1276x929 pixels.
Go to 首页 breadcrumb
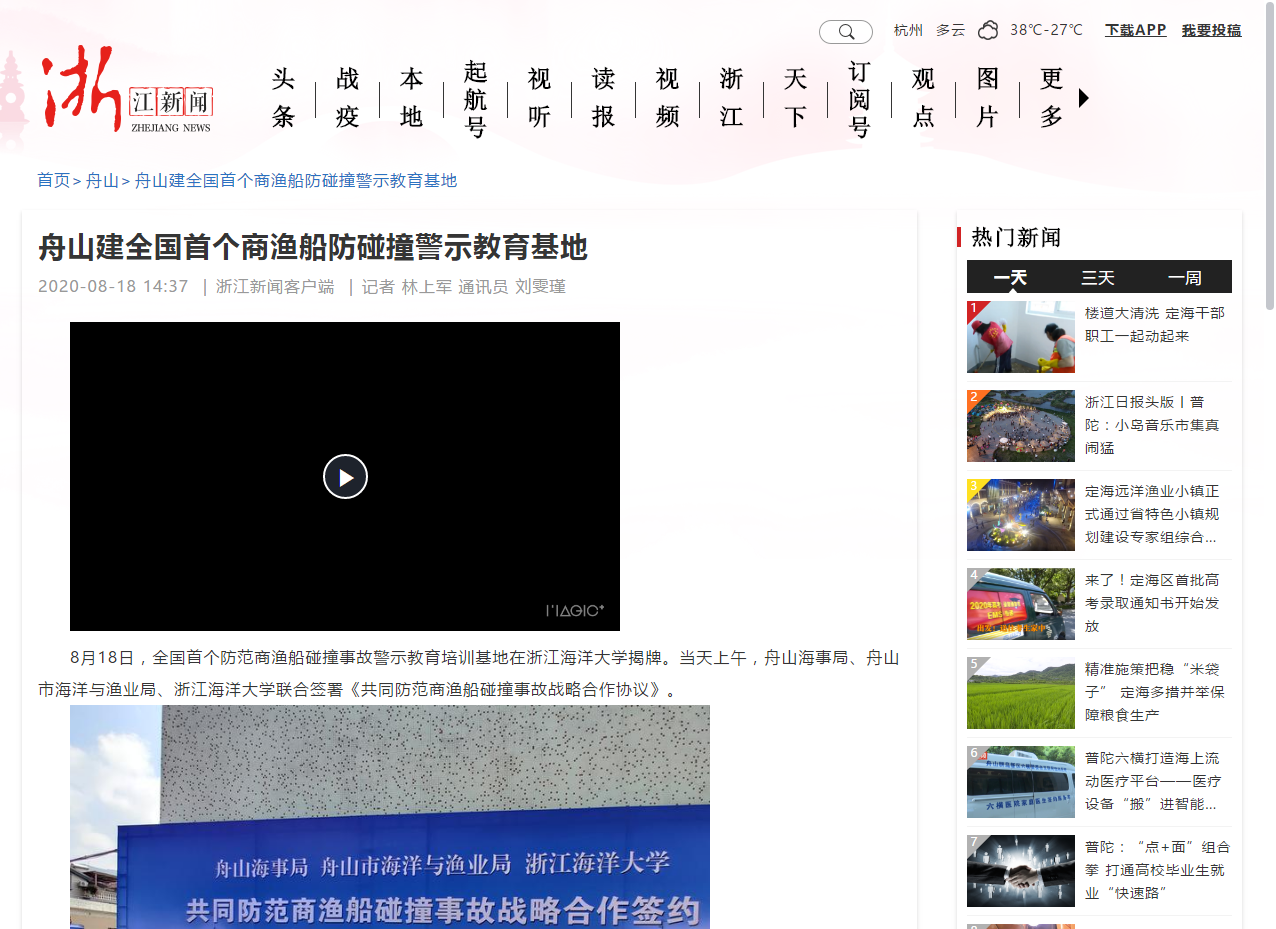pyautogui.click(x=54, y=180)
